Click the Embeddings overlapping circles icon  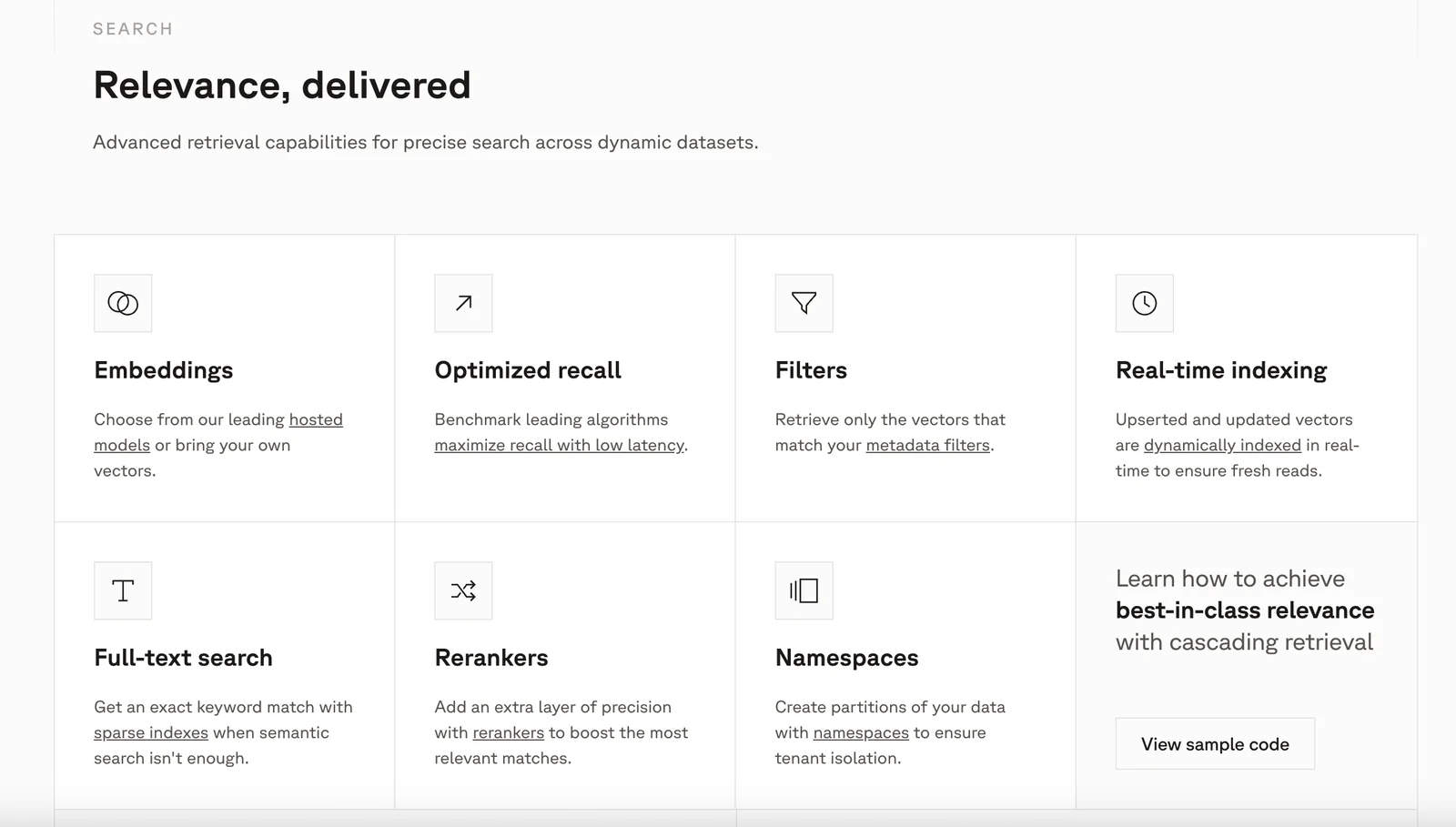coord(123,303)
